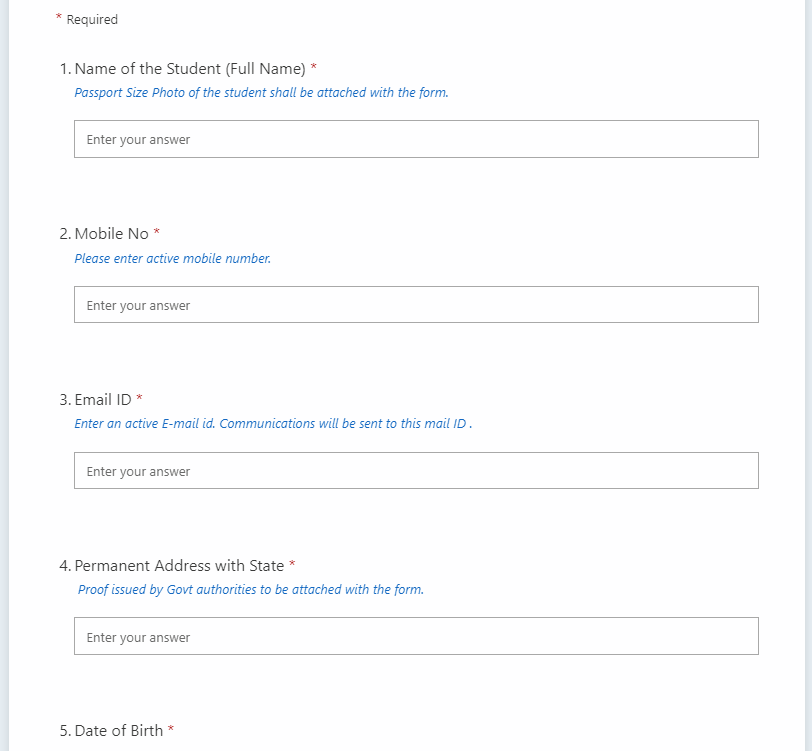The width and height of the screenshot is (812, 751).
Task: Click the 'Mobile No' question label
Action: coord(111,234)
